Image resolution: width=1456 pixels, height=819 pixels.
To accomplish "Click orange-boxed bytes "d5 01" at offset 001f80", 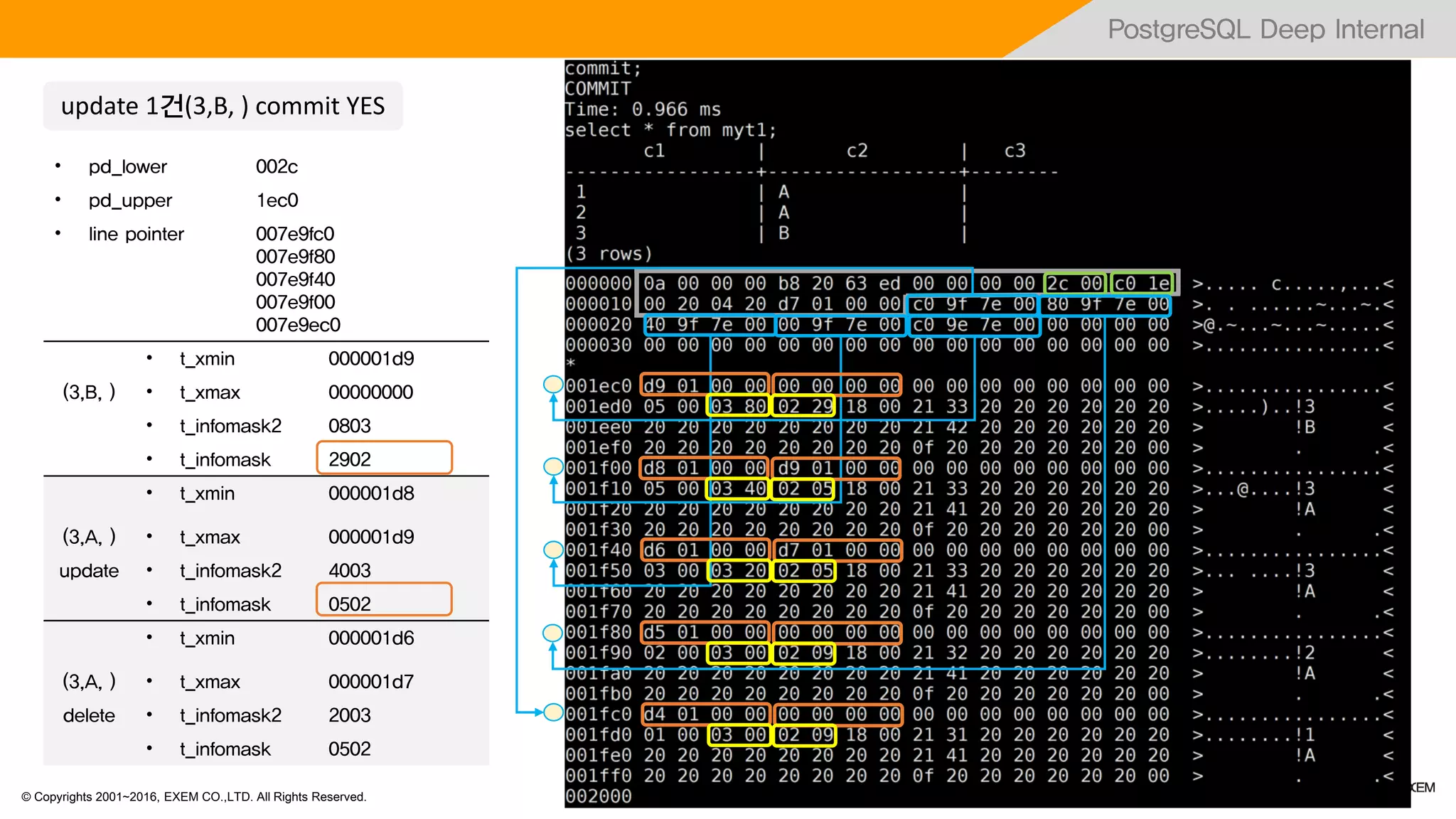I will click(x=671, y=633).
